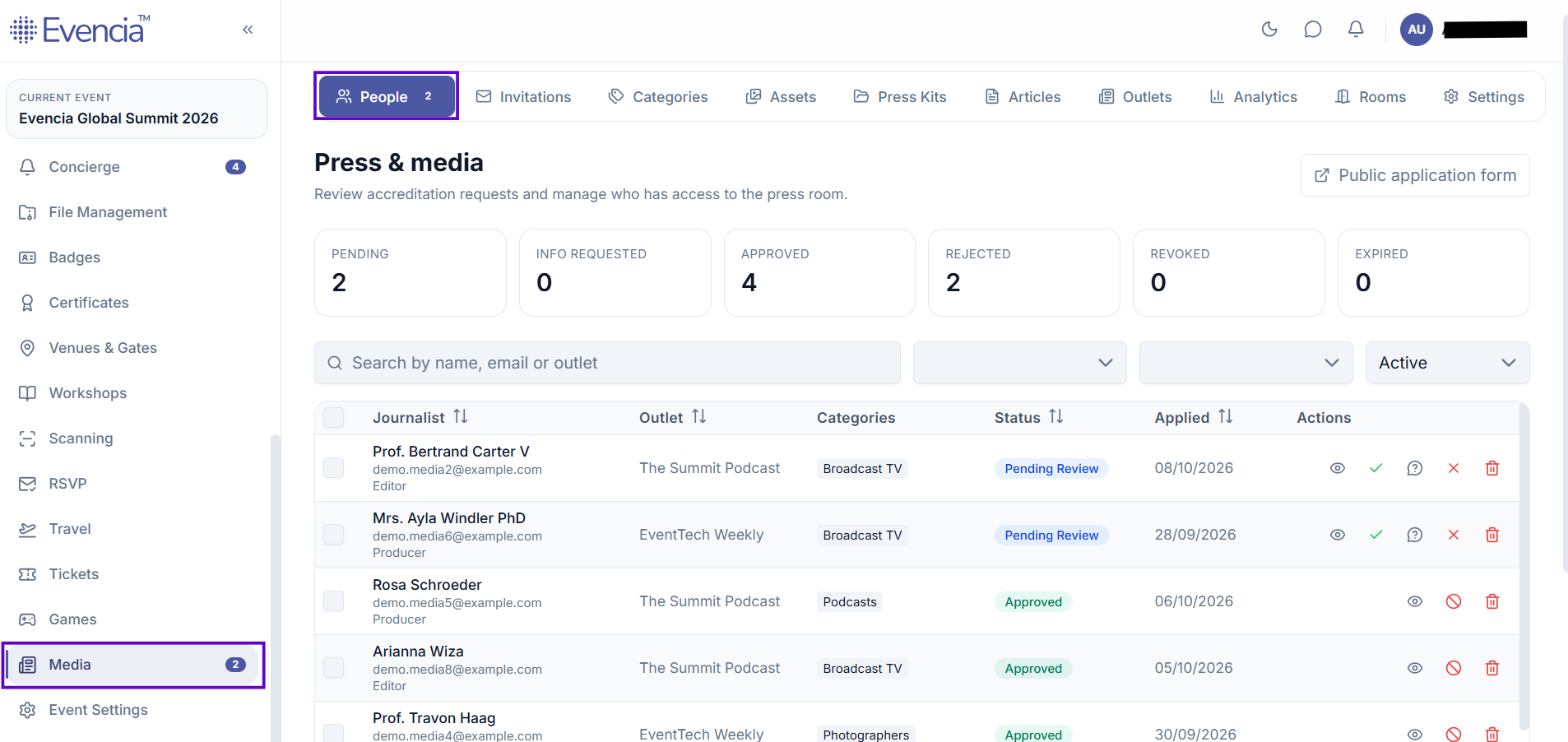Viewport: 1568px width, 742px height.
Task: Select Prof. Bertrand Carter V row checkbox
Action: (334, 468)
